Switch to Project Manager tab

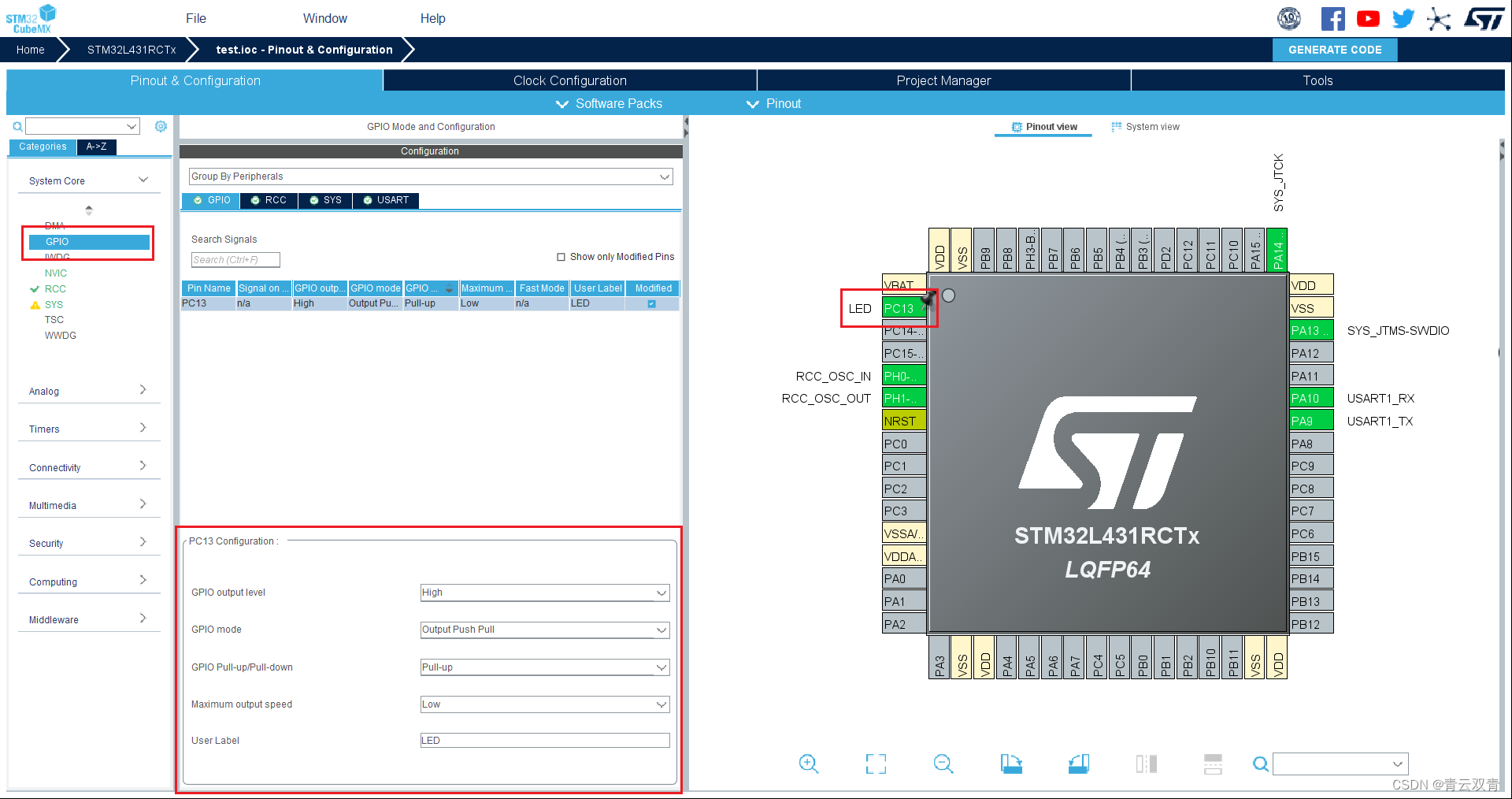[x=943, y=80]
